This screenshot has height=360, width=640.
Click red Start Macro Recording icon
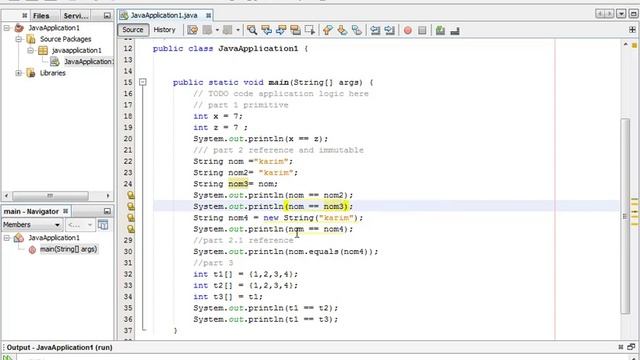[407, 30]
